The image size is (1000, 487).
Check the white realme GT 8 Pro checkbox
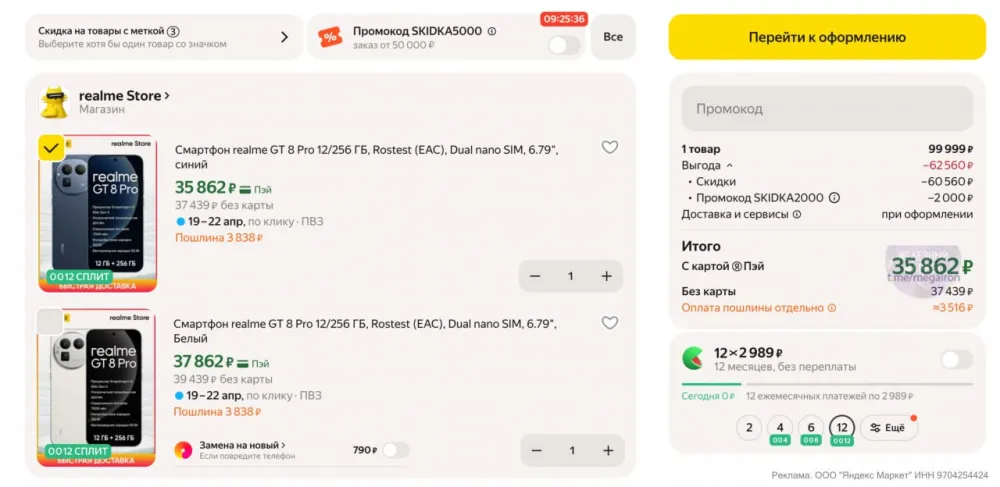click(x=49, y=321)
